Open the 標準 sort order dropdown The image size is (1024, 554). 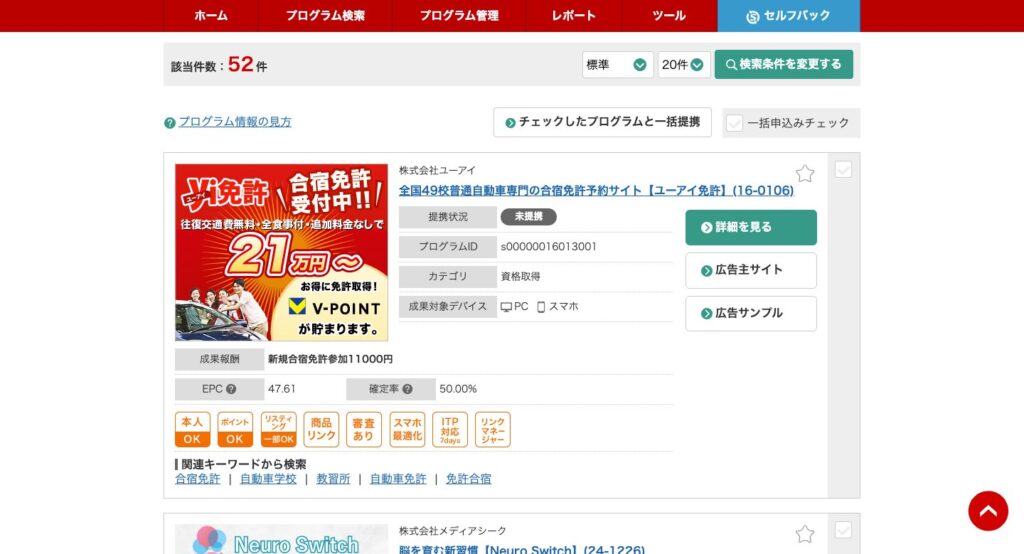tap(617, 65)
